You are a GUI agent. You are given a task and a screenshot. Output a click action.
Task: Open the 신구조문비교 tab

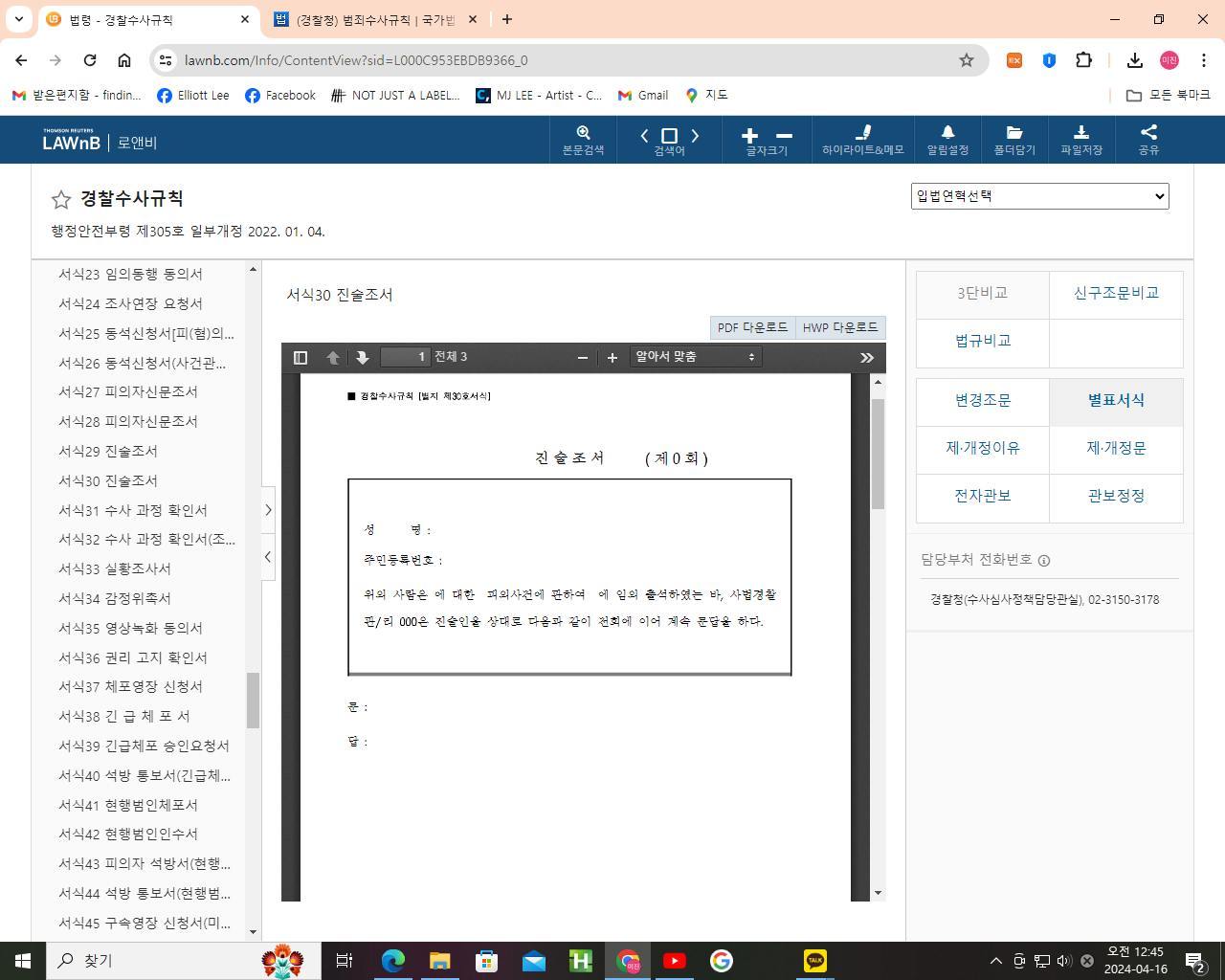pos(1116,294)
